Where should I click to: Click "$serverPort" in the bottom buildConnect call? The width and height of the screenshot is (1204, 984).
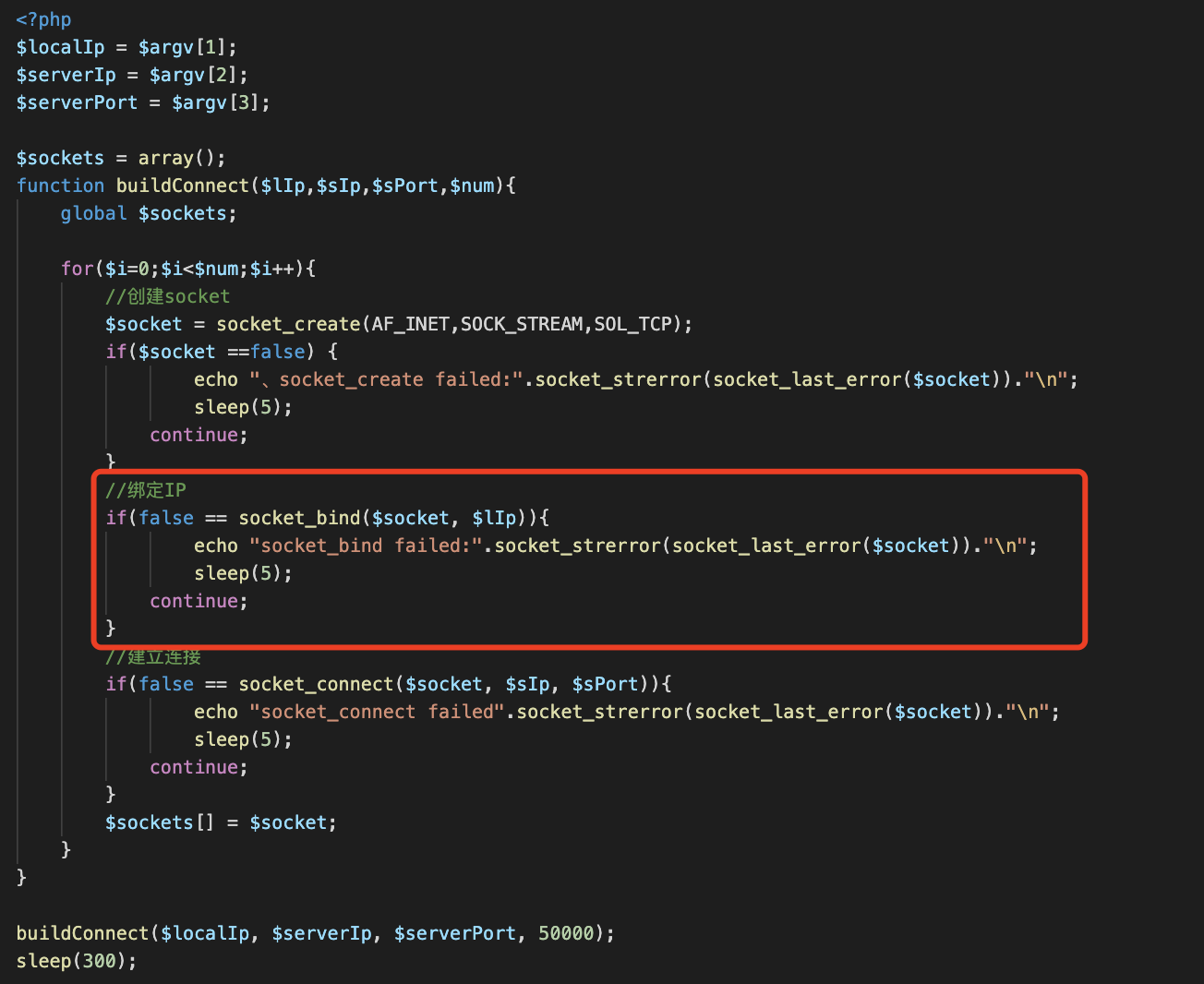point(455,933)
